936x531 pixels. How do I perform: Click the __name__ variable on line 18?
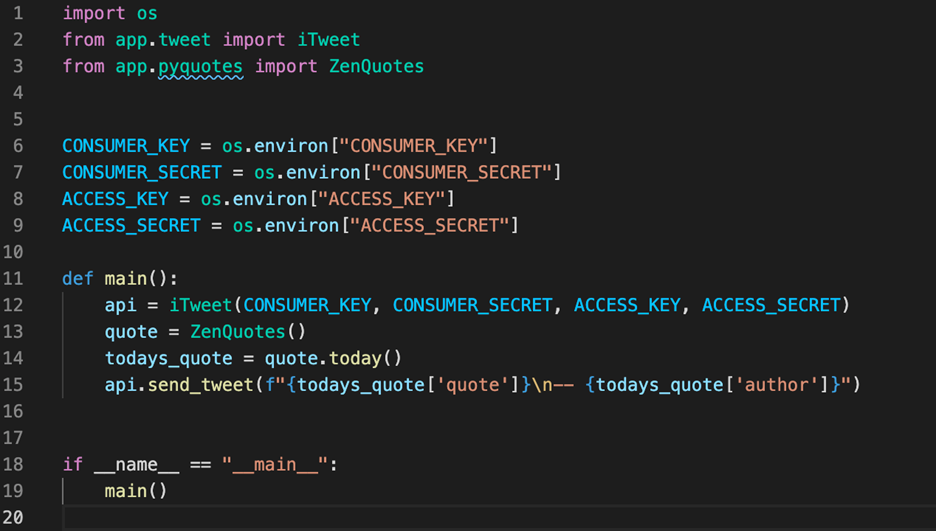[125, 464]
